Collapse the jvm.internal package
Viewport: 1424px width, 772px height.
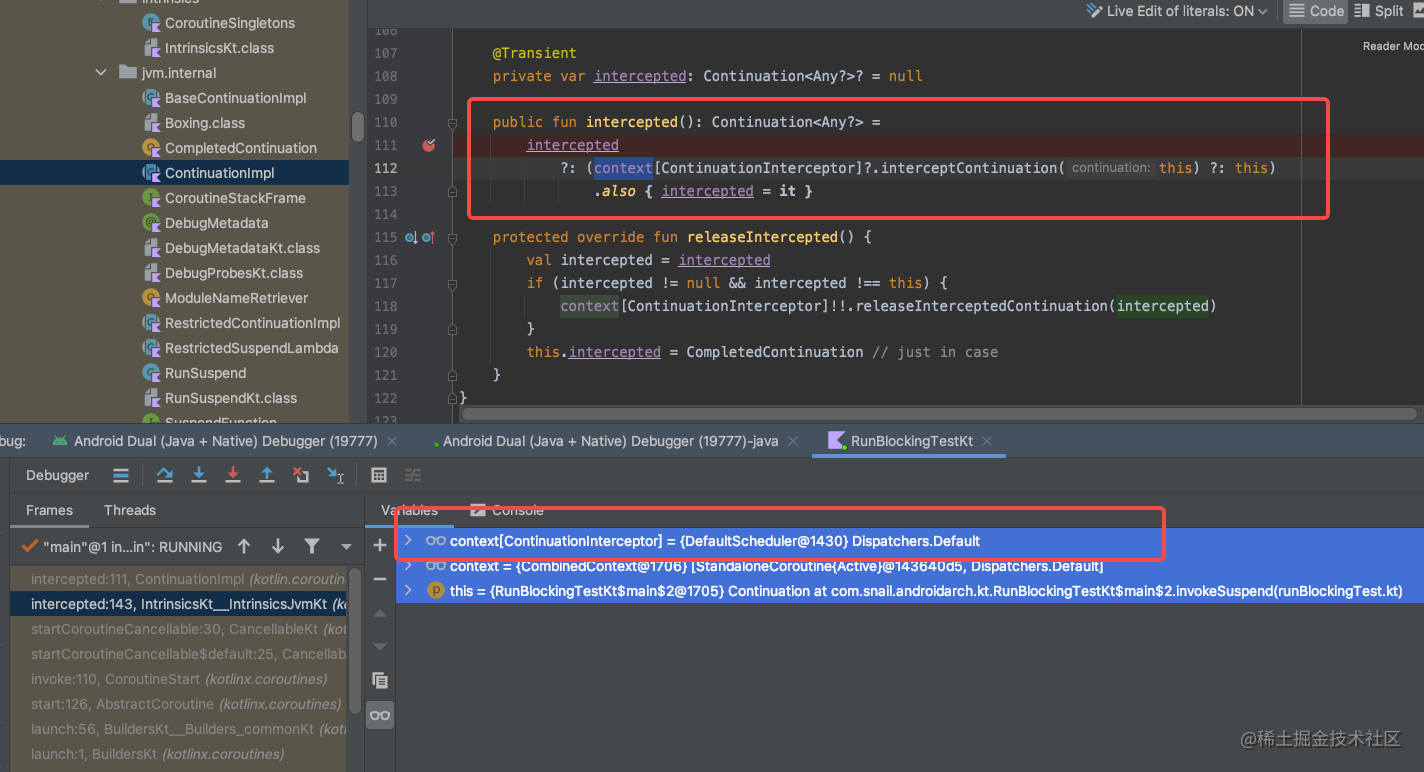[101, 73]
